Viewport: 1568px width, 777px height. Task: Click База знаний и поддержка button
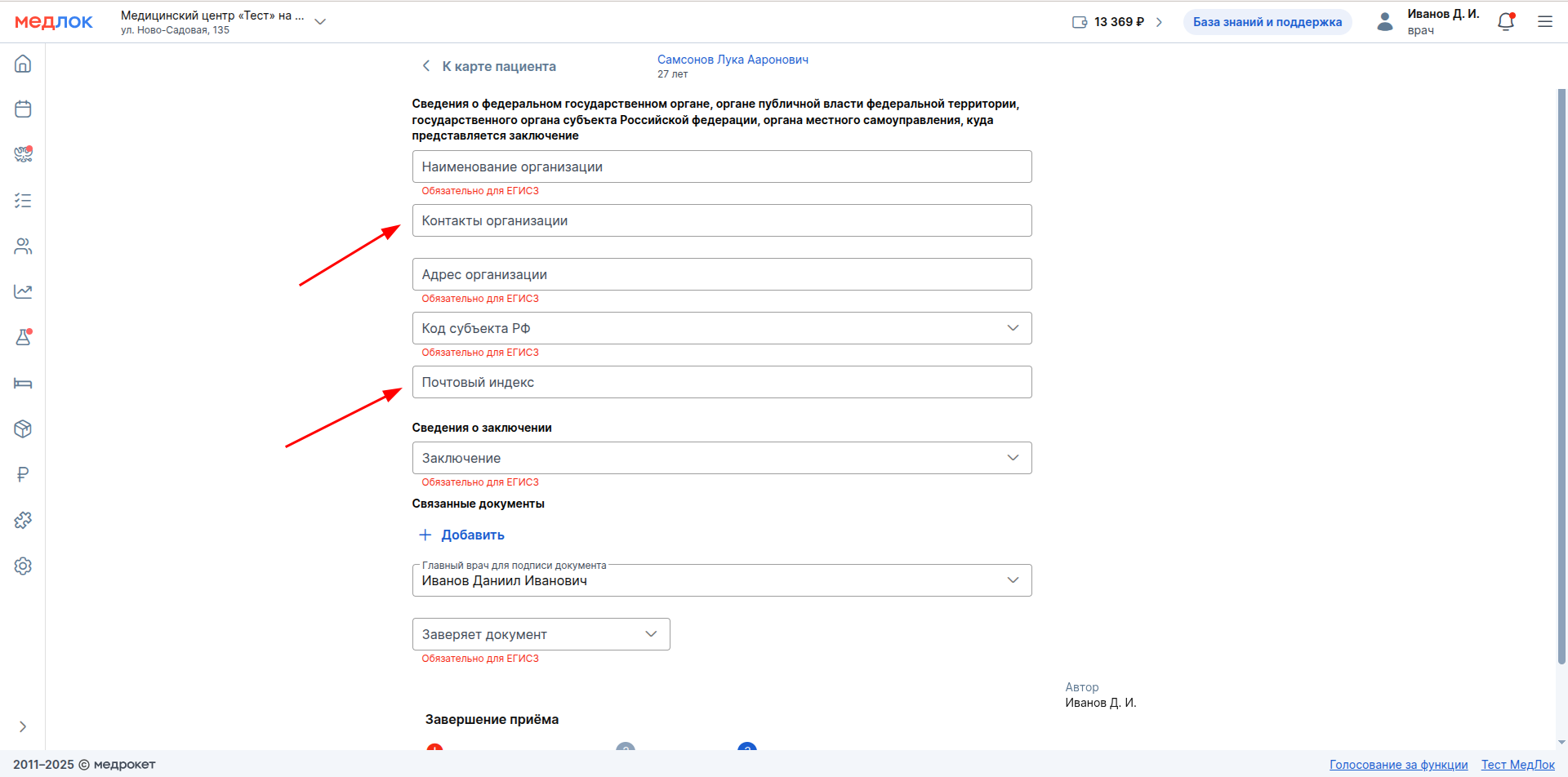coord(1267,22)
